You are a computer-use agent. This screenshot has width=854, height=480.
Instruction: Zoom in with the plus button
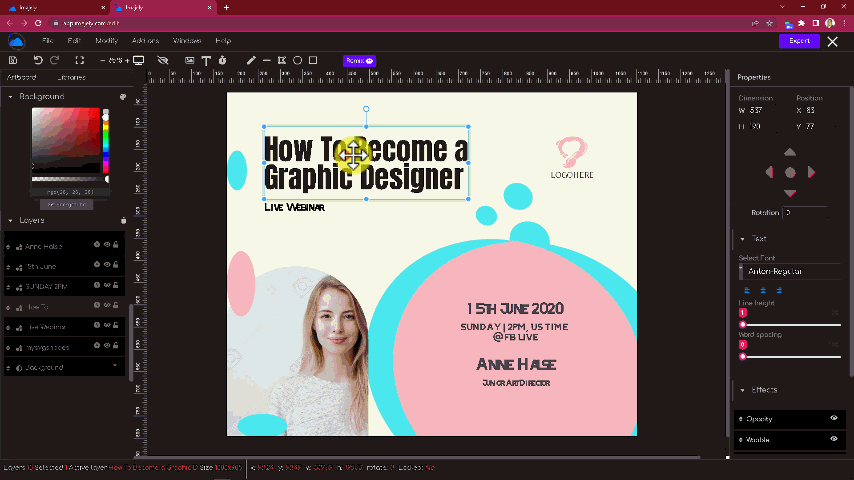point(127,60)
